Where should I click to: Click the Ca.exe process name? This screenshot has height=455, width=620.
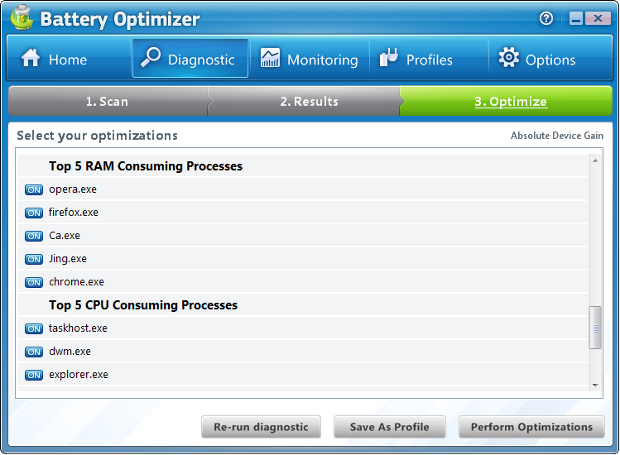(x=64, y=236)
